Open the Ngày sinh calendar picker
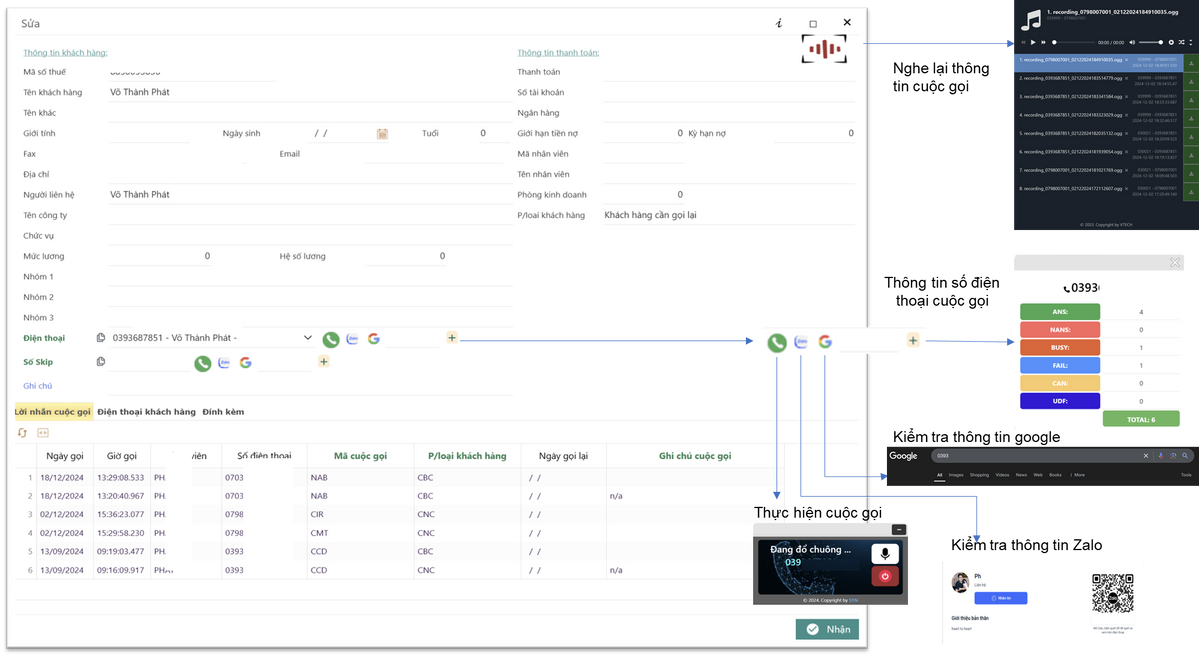1199x657 pixels. pyautogui.click(x=382, y=134)
